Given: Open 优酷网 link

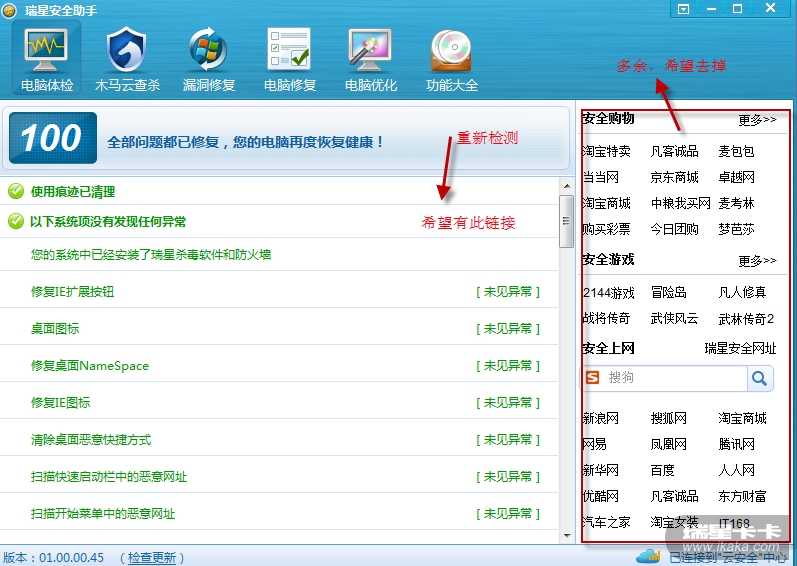Looking at the screenshot, I should pos(601,496).
